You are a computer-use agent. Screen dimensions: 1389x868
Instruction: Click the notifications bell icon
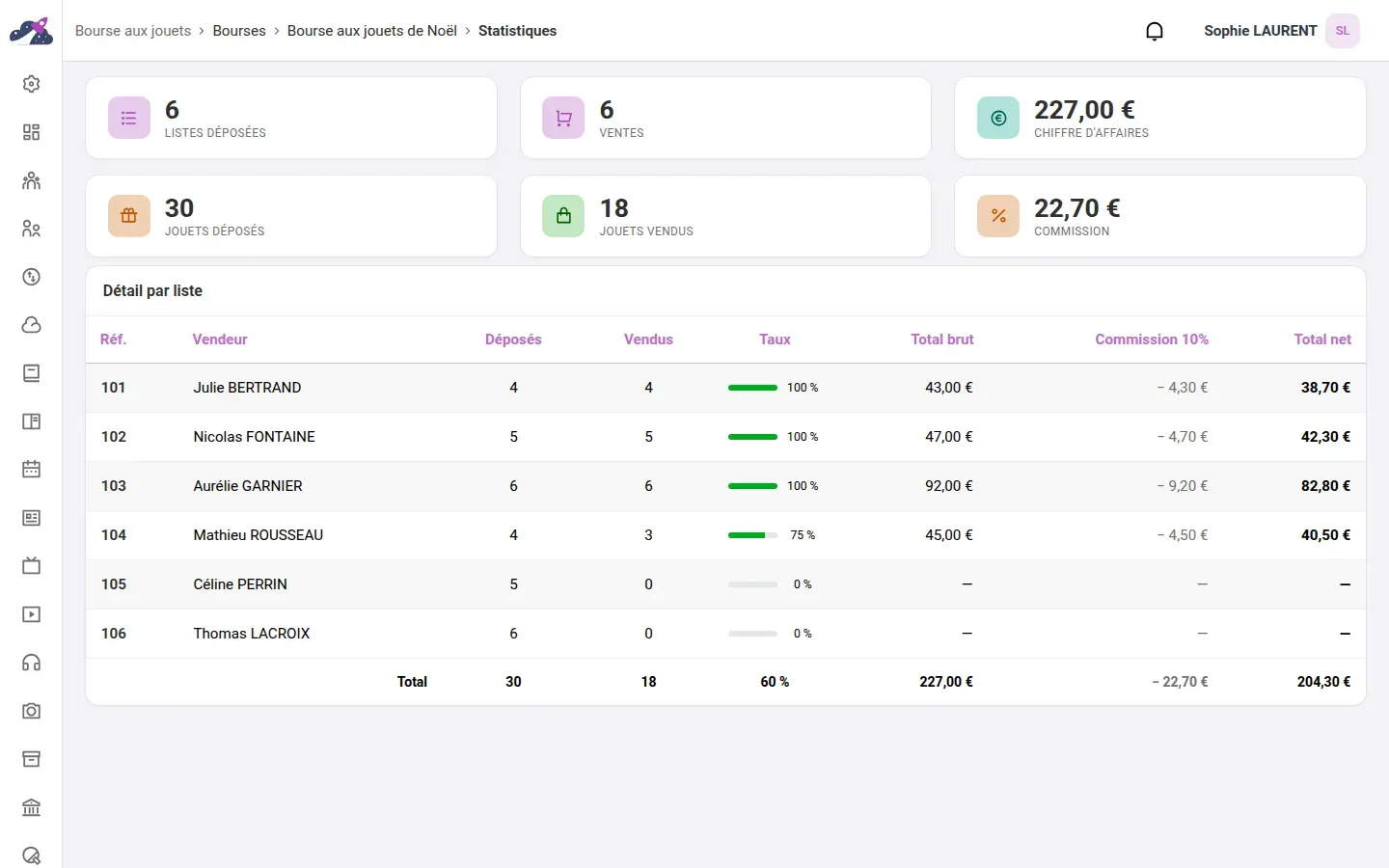pyautogui.click(x=1155, y=31)
